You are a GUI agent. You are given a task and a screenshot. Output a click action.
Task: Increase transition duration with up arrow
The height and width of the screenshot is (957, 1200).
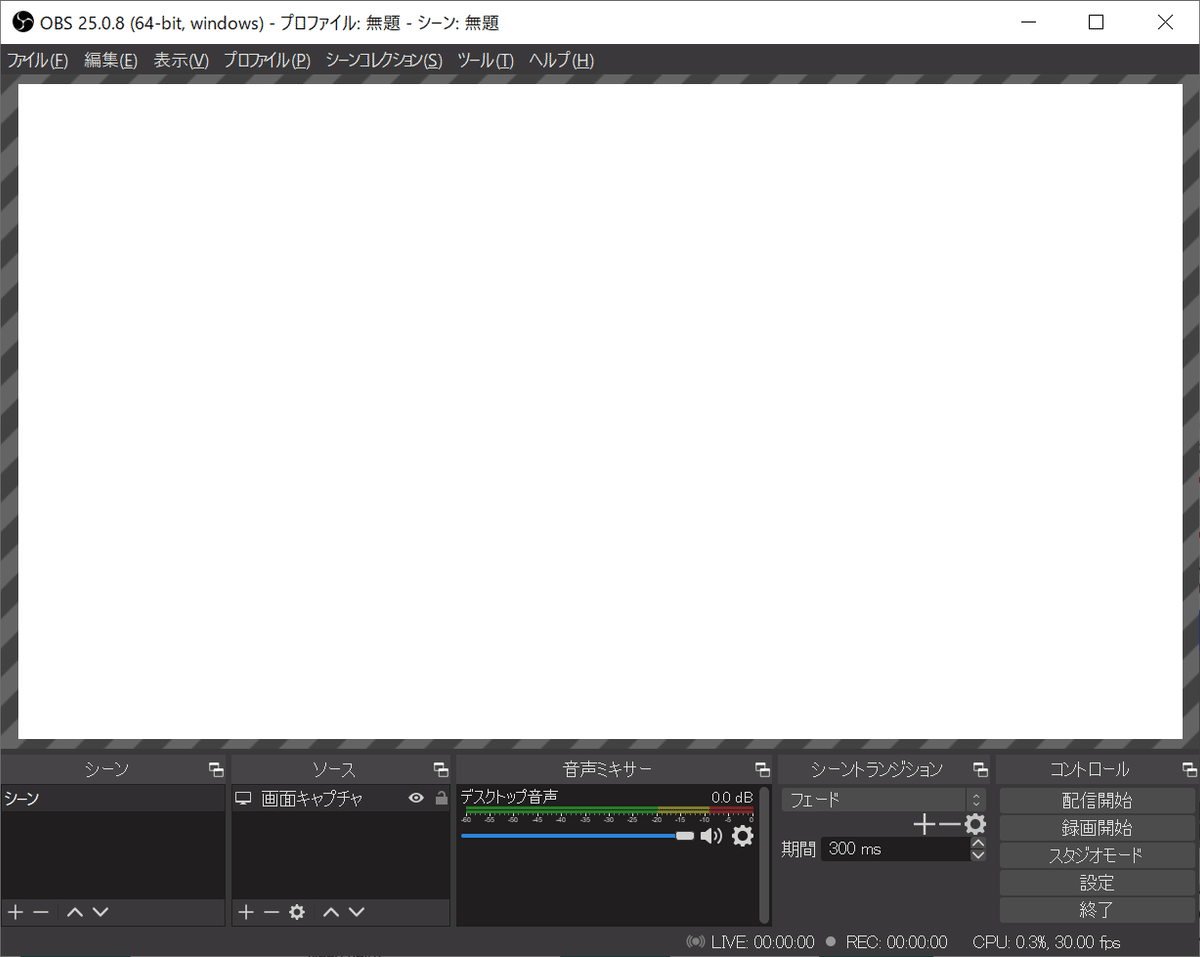[978, 843]
